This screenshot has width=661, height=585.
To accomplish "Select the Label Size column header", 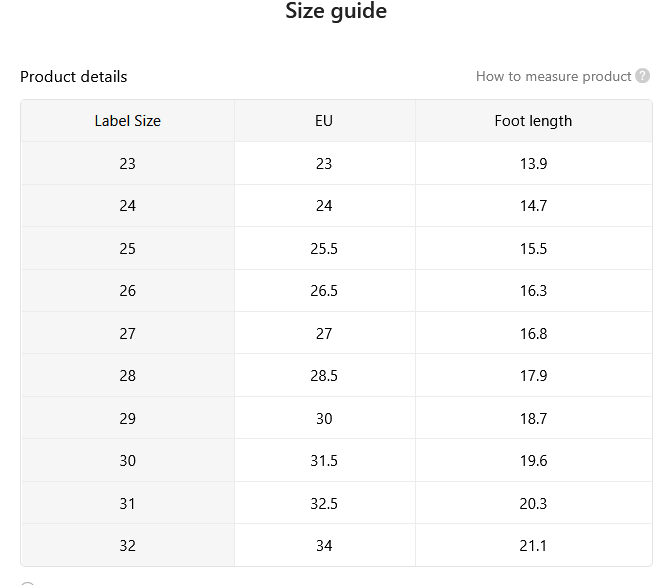I will [x=128, y=121].
